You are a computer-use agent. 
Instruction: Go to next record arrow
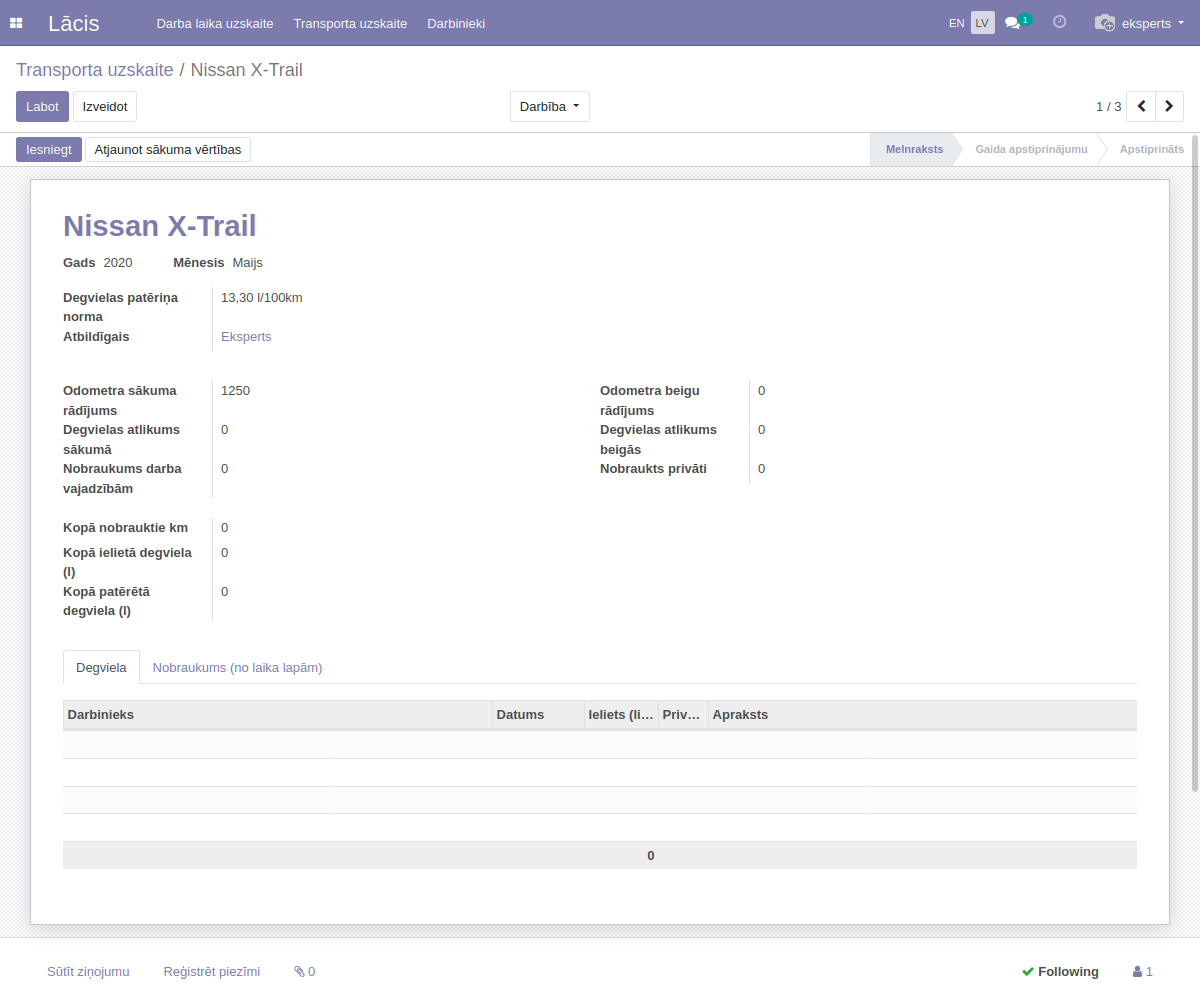[x=1169, y=106]
